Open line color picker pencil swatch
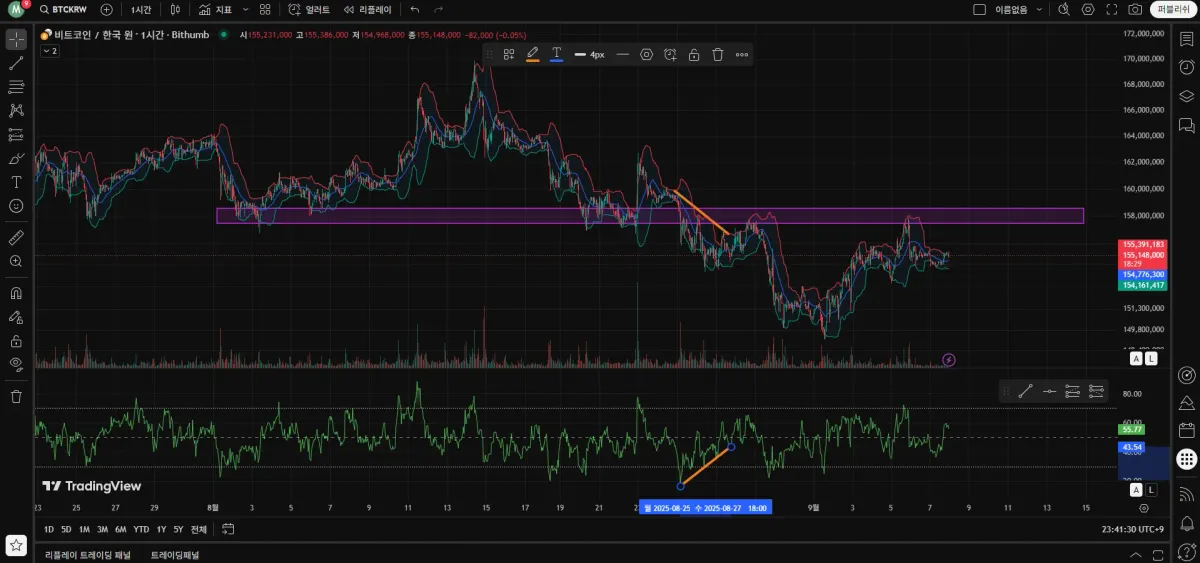Image resolution: width=1200 pixels, height=563 pixels. coord(532,54)
